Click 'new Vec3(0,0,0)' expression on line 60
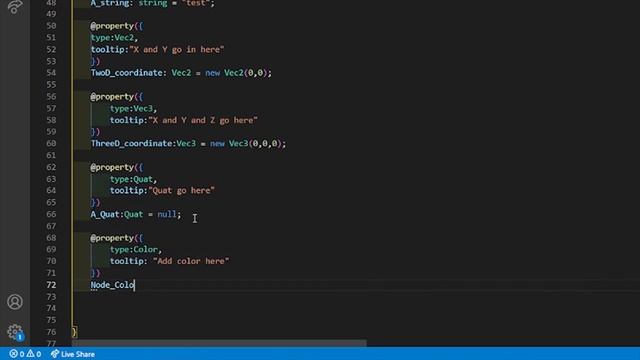Screen dimensions: 640x360 click(x=246, y=143)
